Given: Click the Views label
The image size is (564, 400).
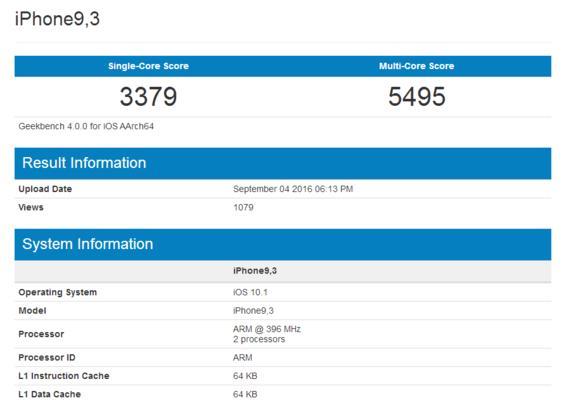Looking at the screenshot, I should (x=31, y=207).
